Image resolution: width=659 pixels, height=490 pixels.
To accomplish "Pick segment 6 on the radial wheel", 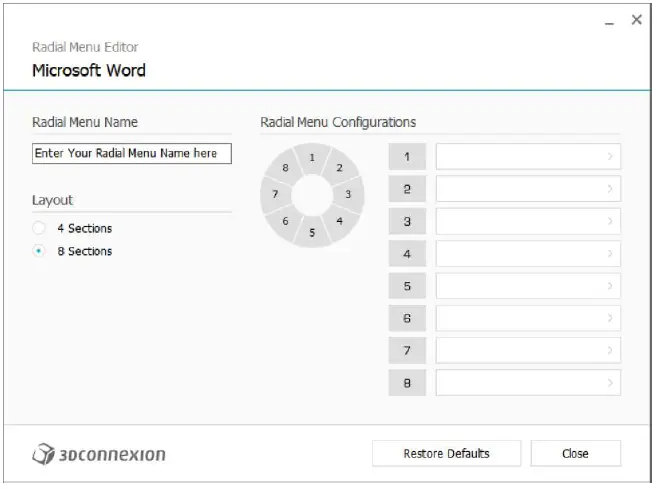I will click(286, 221).
